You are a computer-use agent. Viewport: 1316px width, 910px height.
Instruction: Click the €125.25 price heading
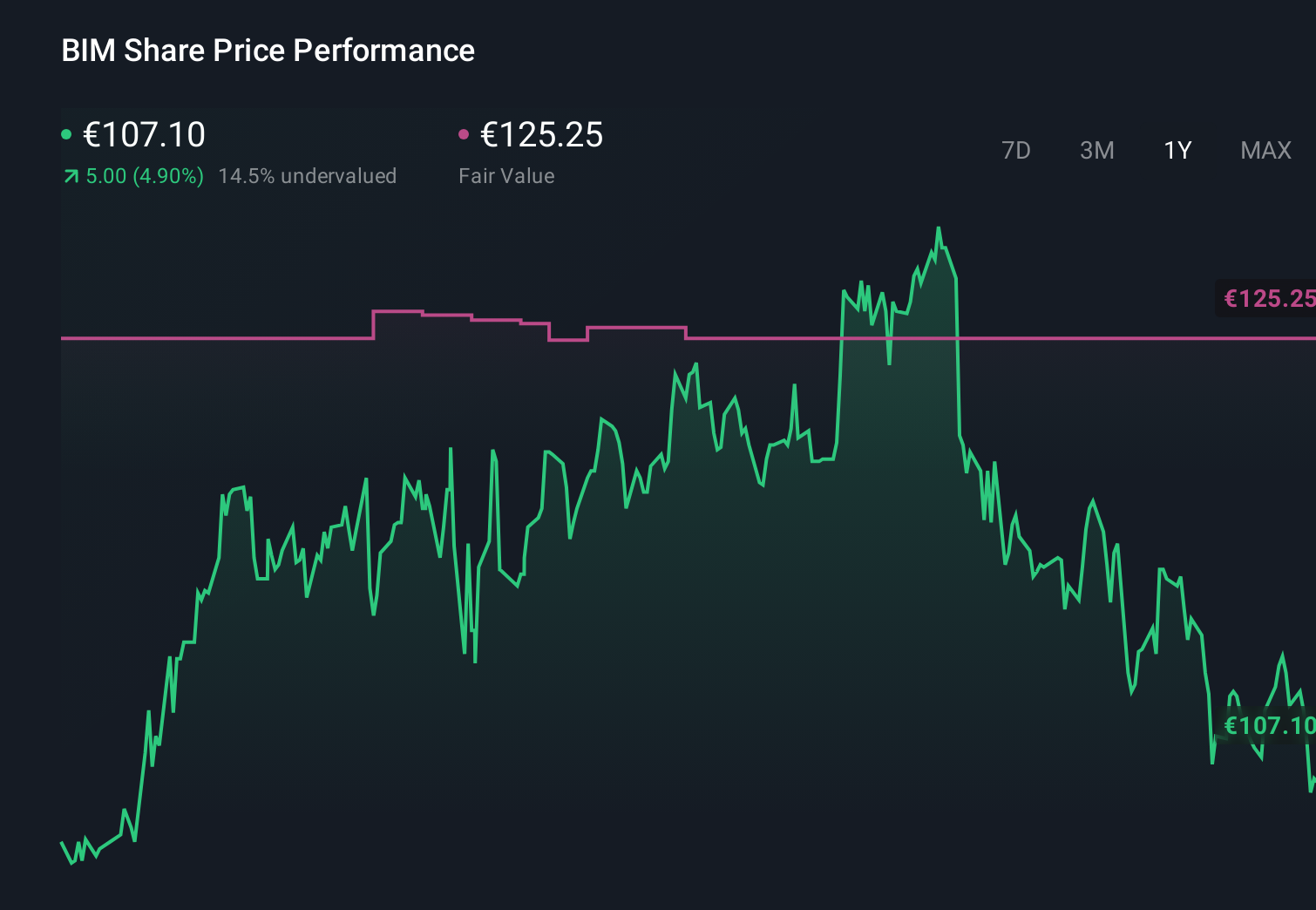coord(542,135)
